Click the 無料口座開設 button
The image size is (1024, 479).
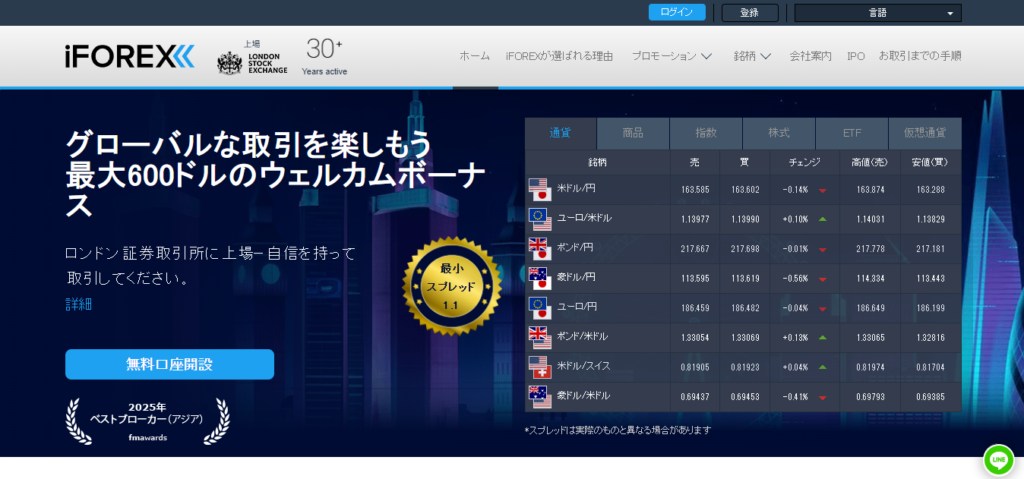coord(170,364)
